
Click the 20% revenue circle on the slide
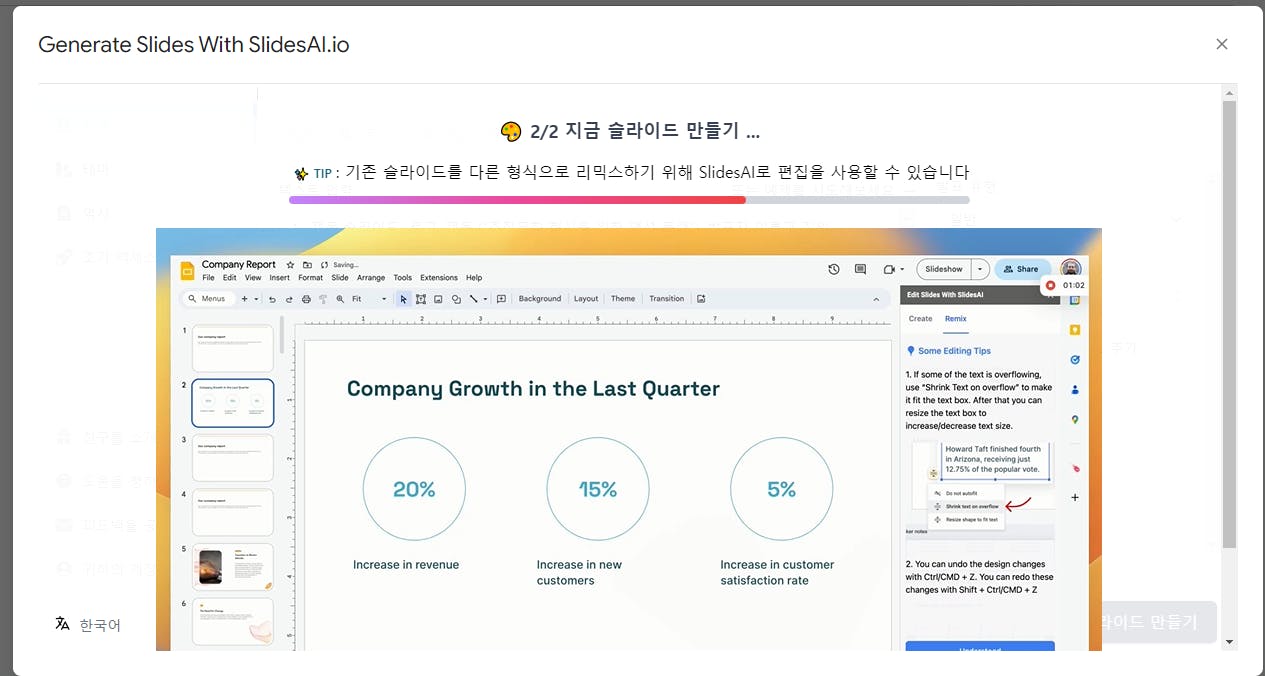tap(414, 490)
